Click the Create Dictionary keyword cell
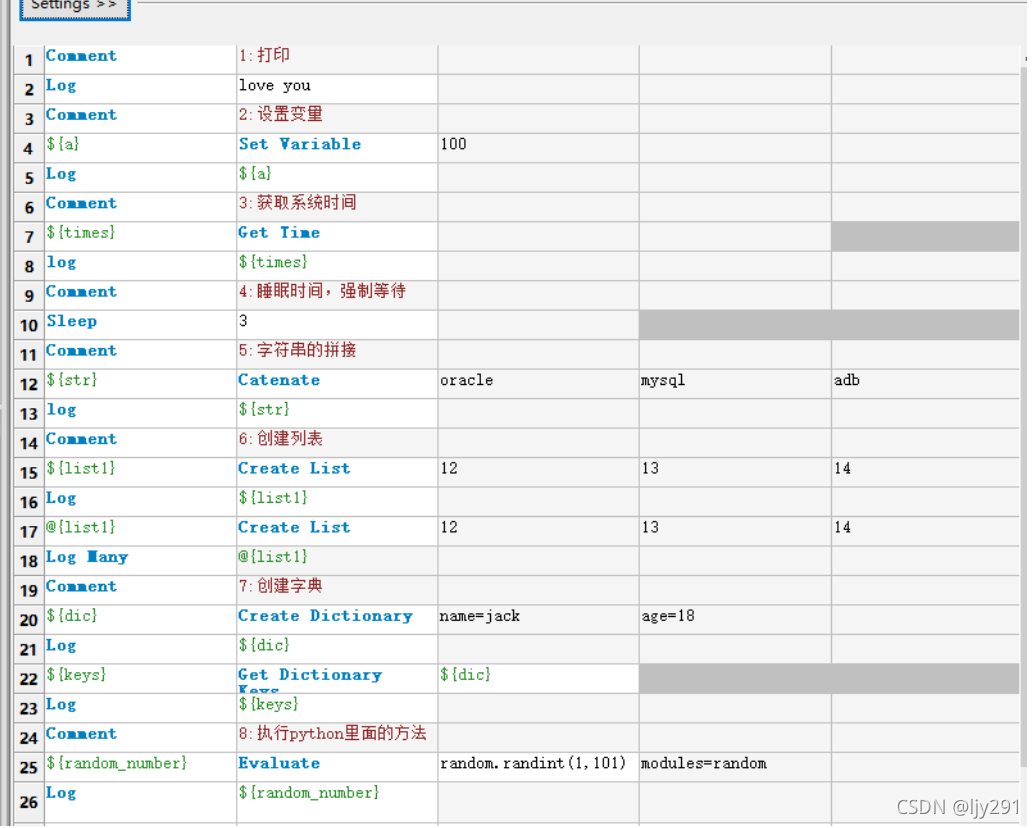1033x828 pixels. pos(337,620)
